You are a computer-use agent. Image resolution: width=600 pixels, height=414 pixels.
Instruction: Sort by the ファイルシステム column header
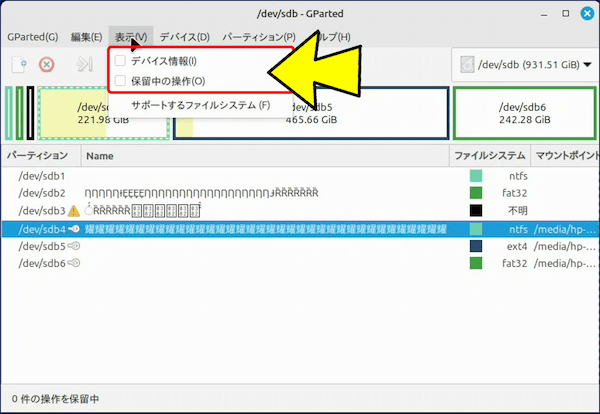click(x=489, y=156)
